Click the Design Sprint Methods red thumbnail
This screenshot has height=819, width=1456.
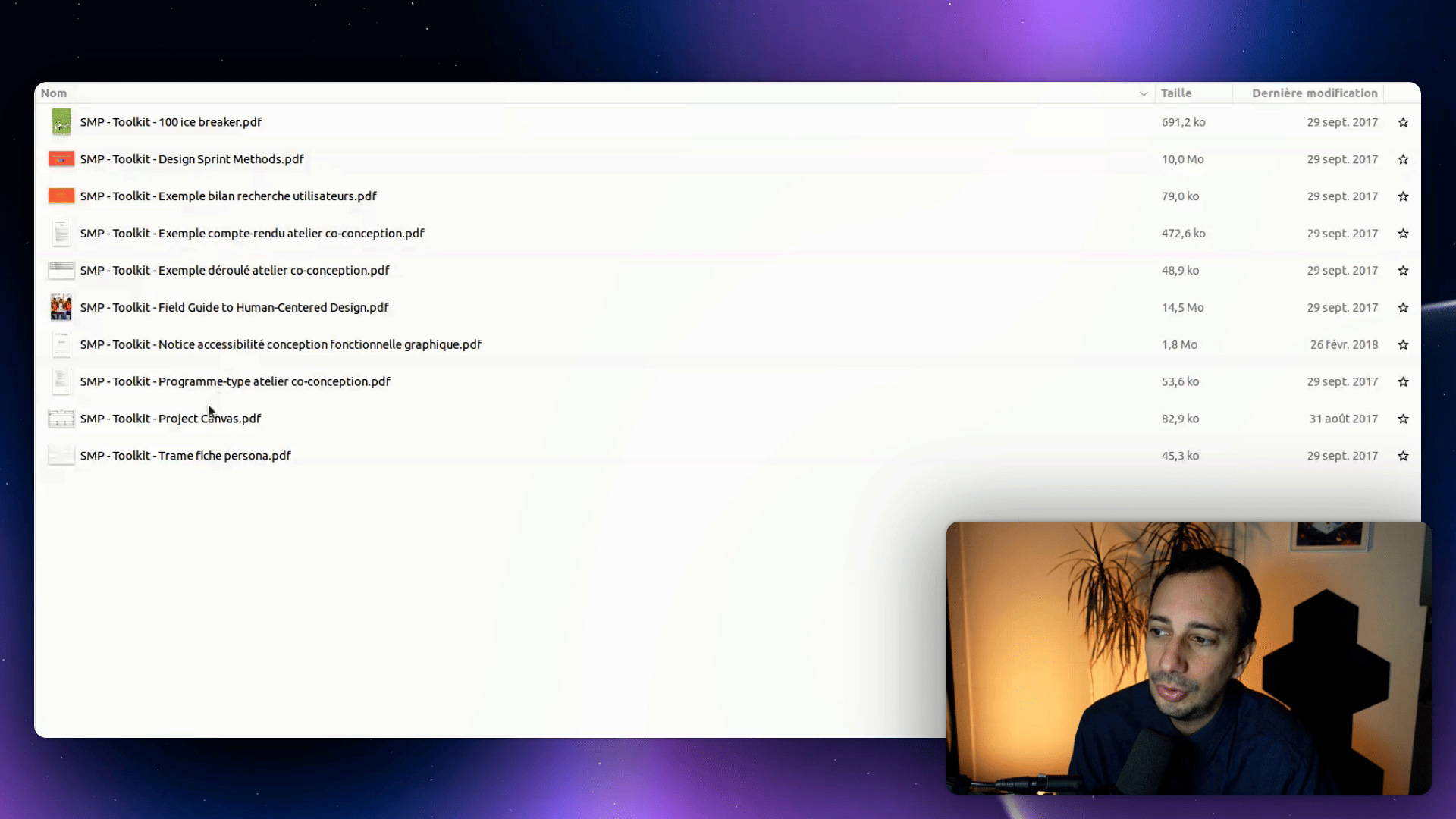(61, 159)
